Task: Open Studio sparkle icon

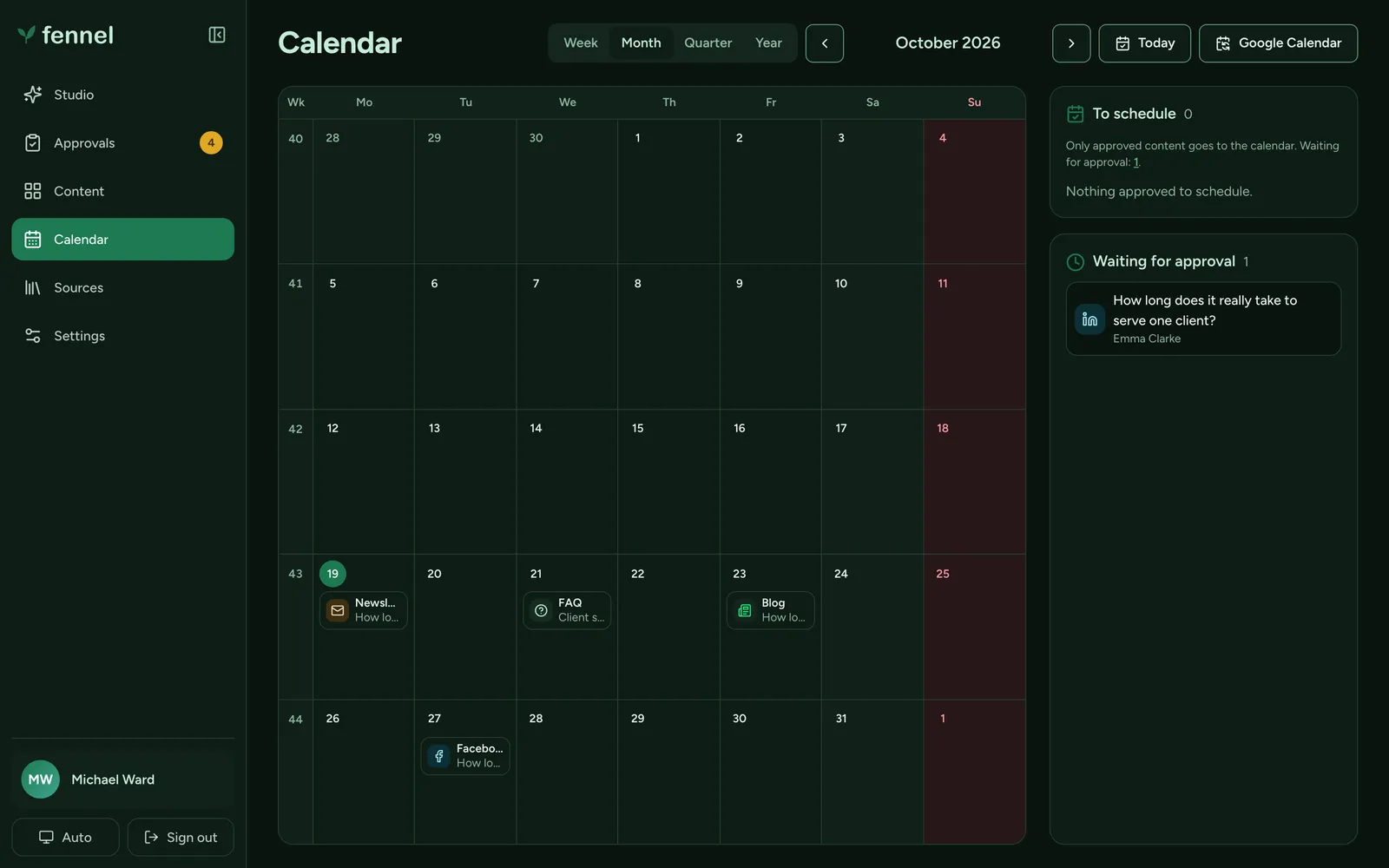Action: (33, 95)
